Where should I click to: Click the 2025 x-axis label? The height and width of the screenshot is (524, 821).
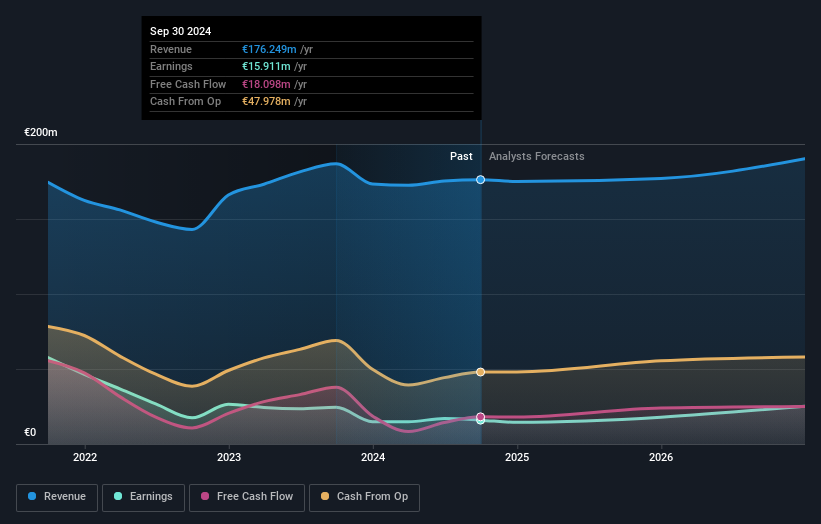517,457
